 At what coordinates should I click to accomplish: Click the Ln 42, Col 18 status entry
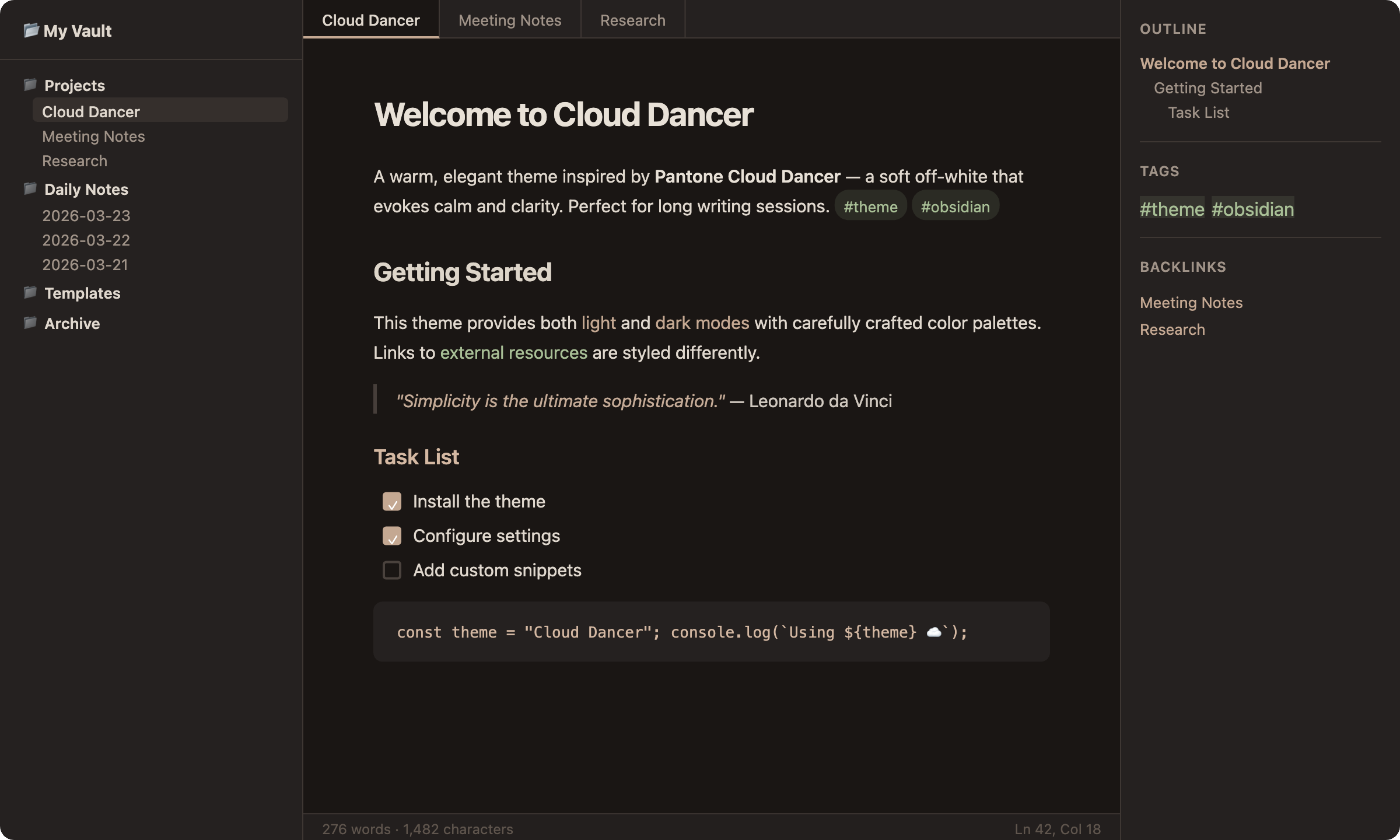[x=1057, y=829]
